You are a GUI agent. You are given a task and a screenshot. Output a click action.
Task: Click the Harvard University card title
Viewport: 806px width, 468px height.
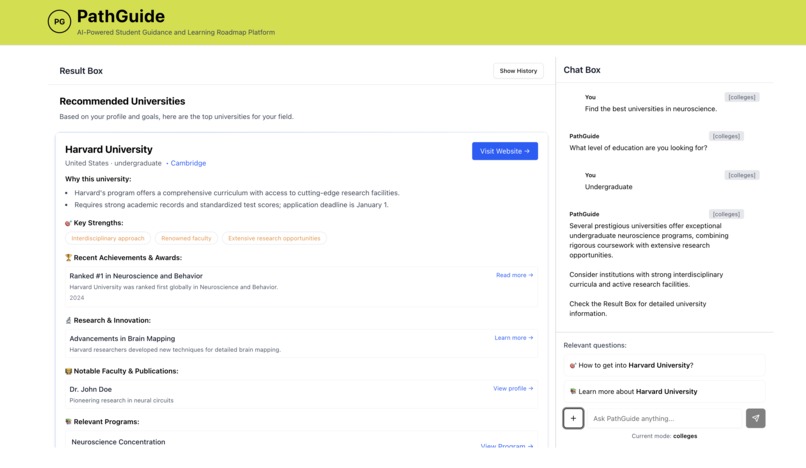(108, 150)
